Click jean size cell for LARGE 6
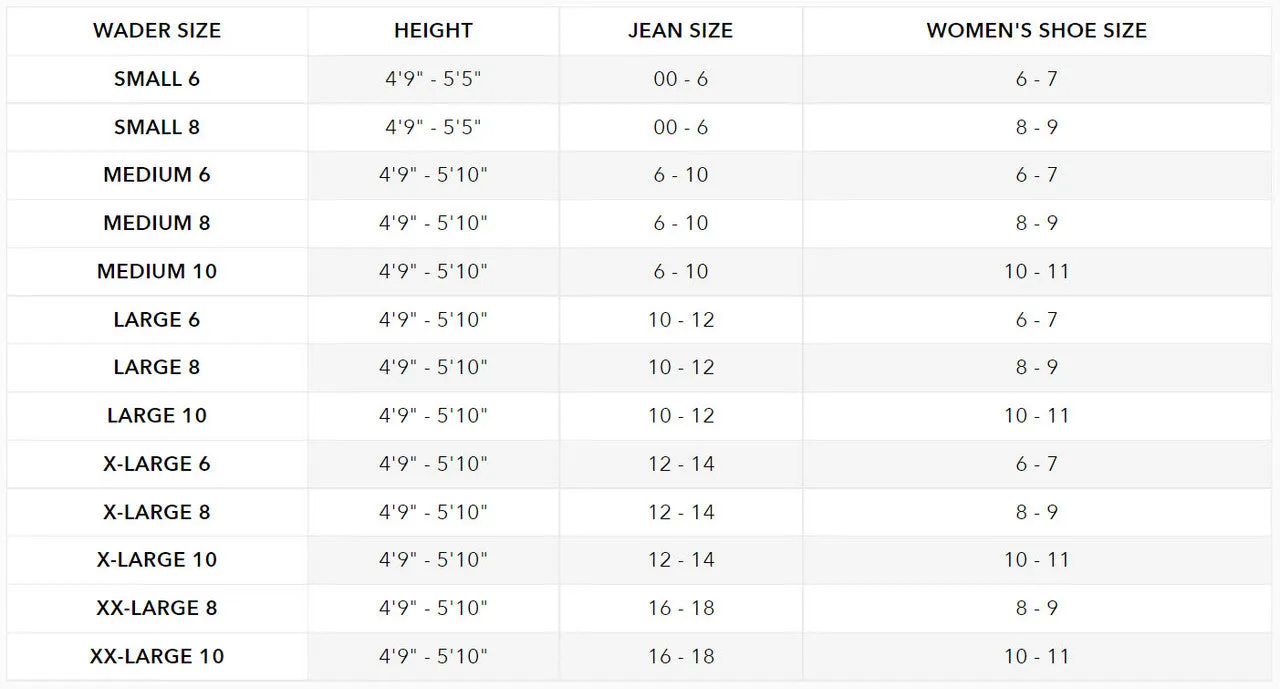Viewport: 1280px width, 689px height. 681,319
